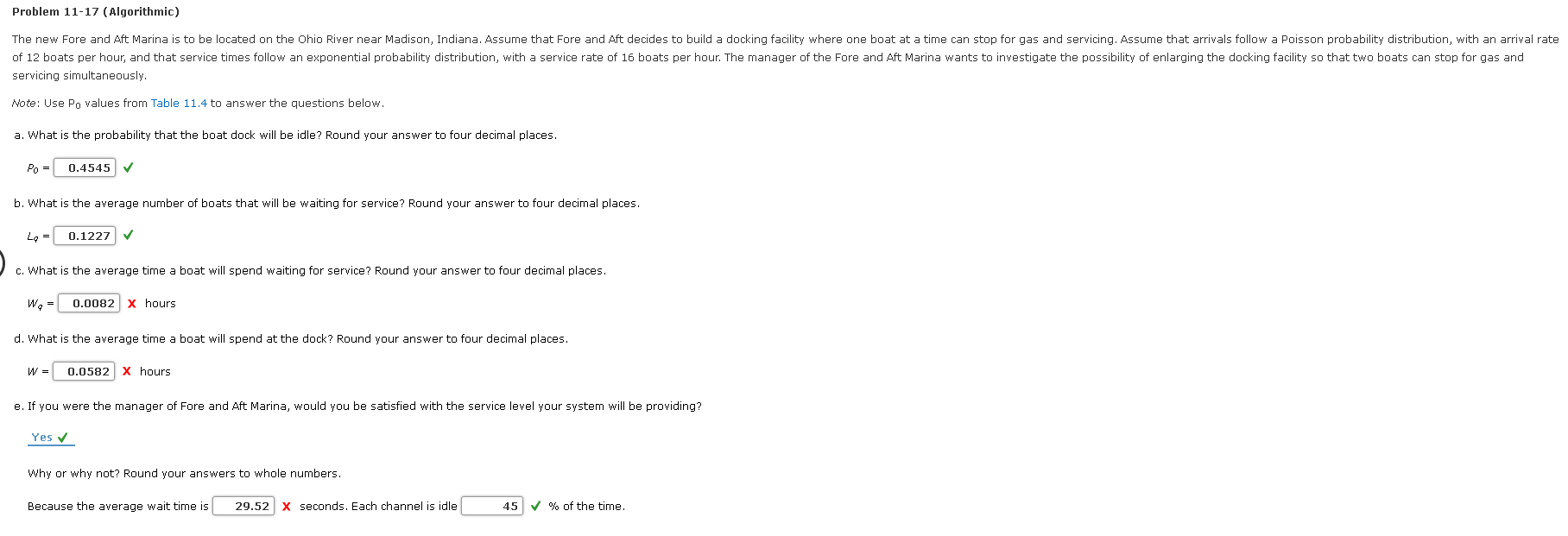Select the P0 field showing 0.4545

pyautogui.click(x=85, y=167)
